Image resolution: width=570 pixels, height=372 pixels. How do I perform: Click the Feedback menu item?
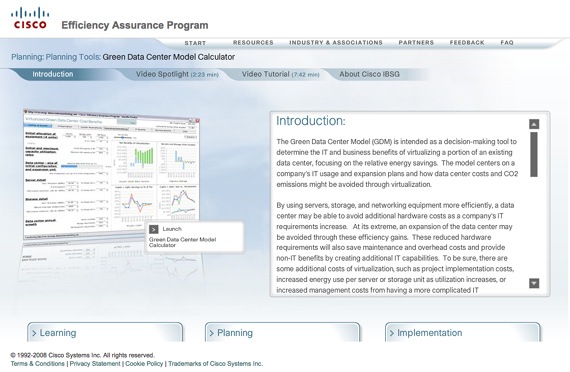(467, 43)
